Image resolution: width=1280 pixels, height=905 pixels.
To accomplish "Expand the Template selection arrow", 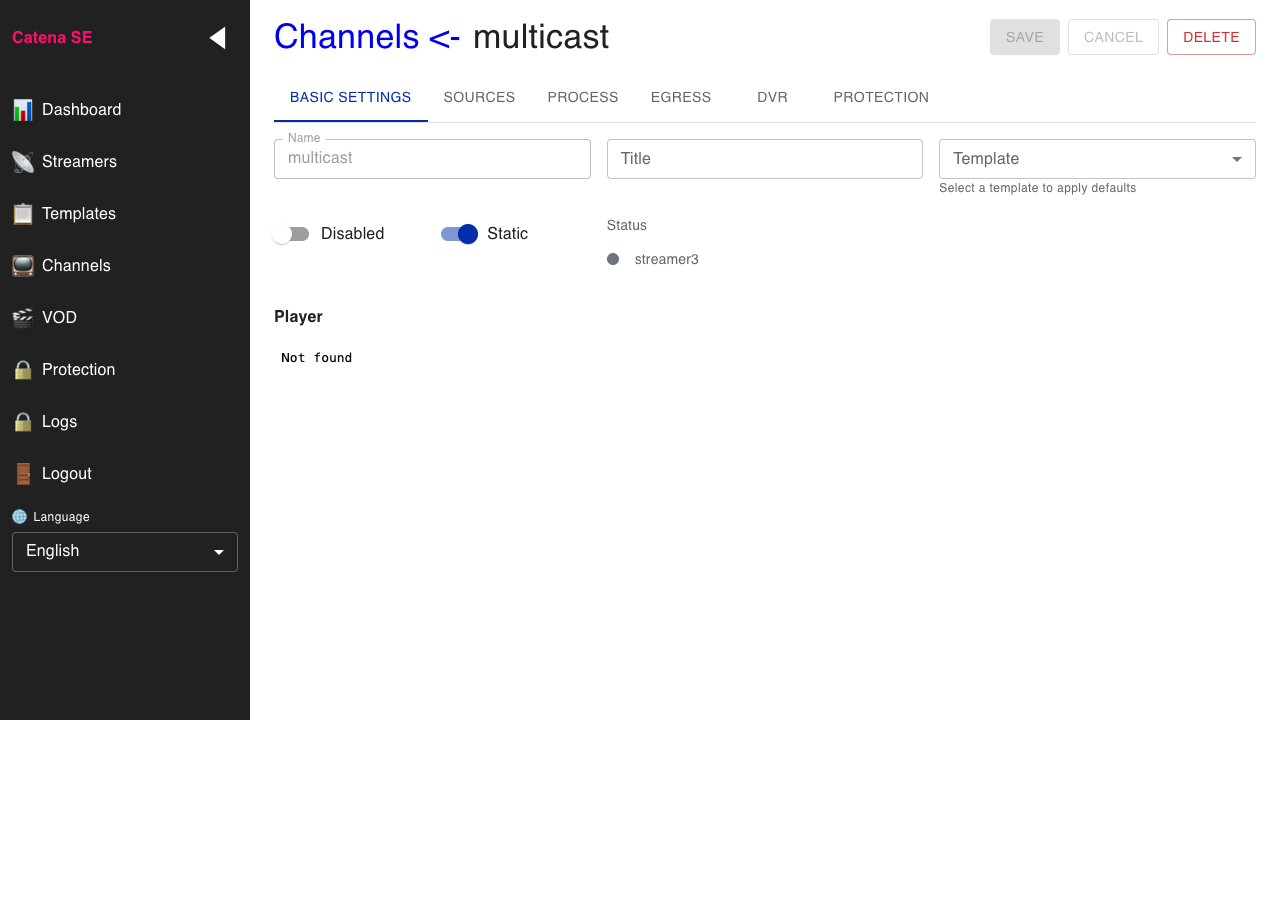I will 1236,158.
